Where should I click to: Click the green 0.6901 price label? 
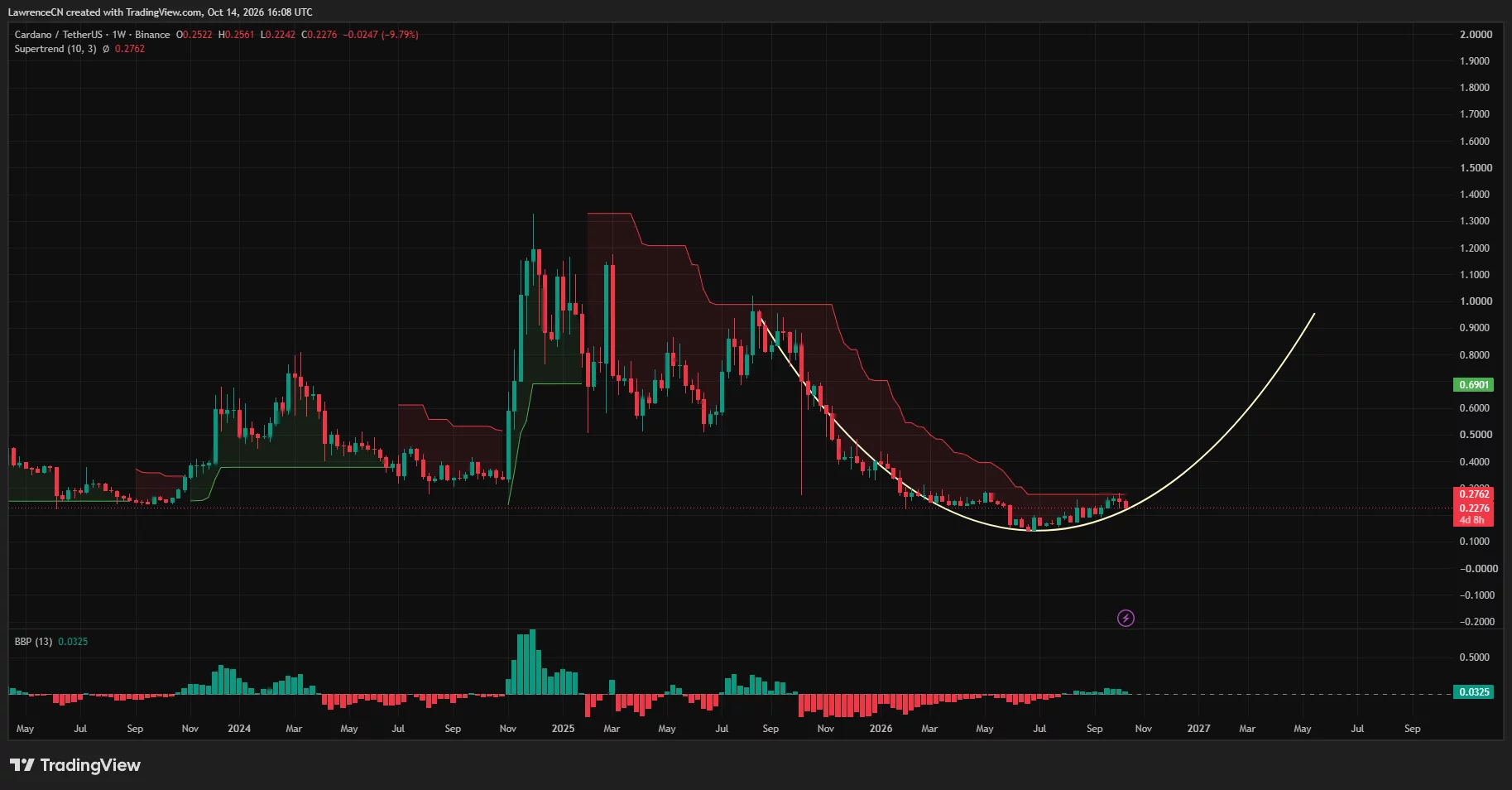(1474, 385)
